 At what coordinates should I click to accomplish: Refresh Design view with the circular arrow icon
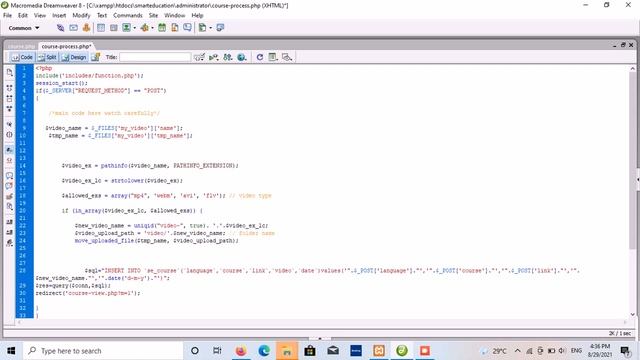click(x=260, y=57)
